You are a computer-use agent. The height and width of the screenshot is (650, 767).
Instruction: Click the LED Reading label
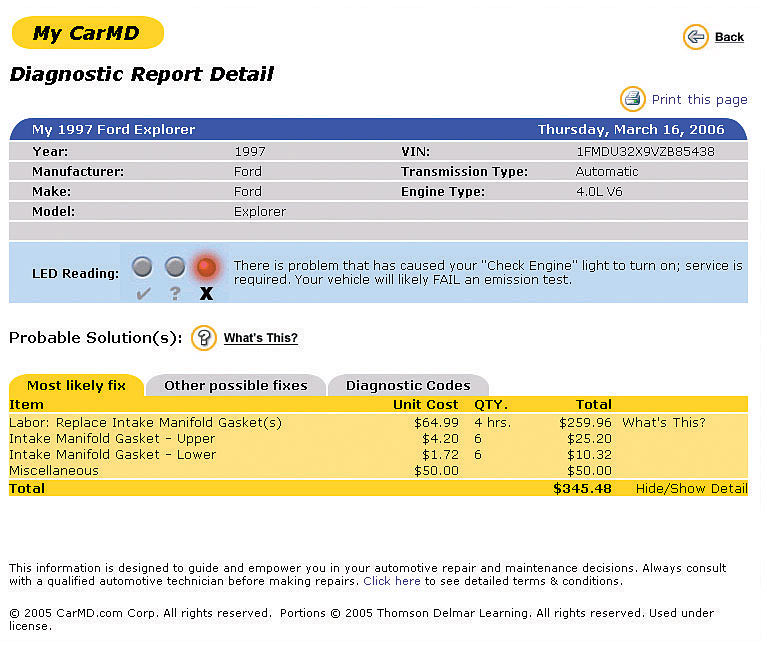coord(75,273)
